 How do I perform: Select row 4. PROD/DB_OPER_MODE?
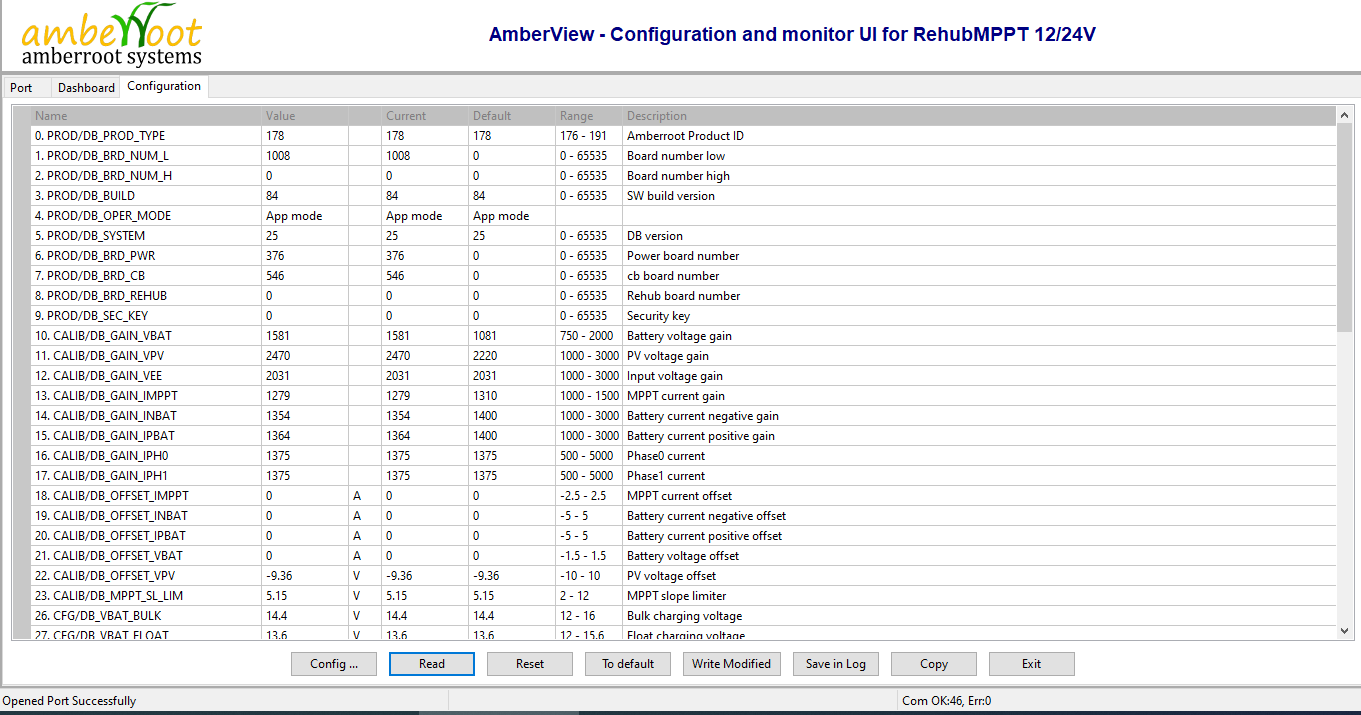[684, 216]
